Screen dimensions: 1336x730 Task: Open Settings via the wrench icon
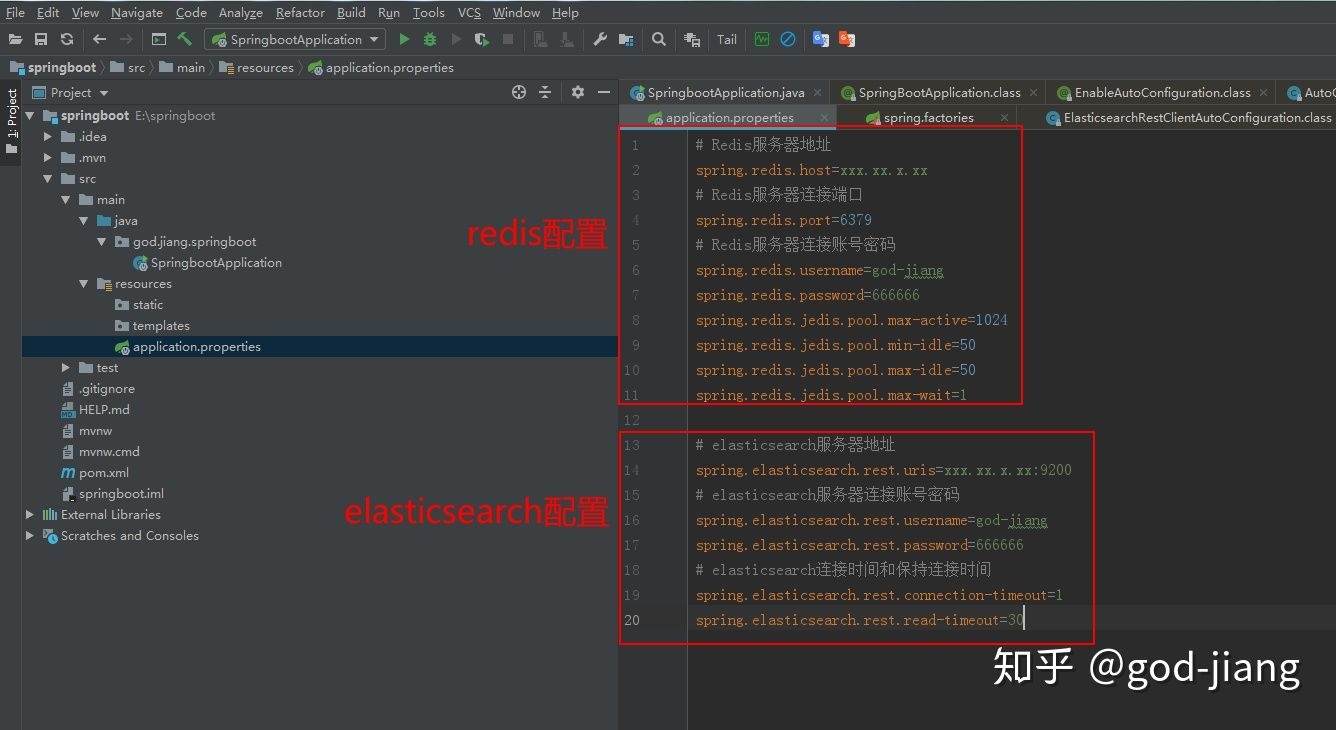(600, 39)
